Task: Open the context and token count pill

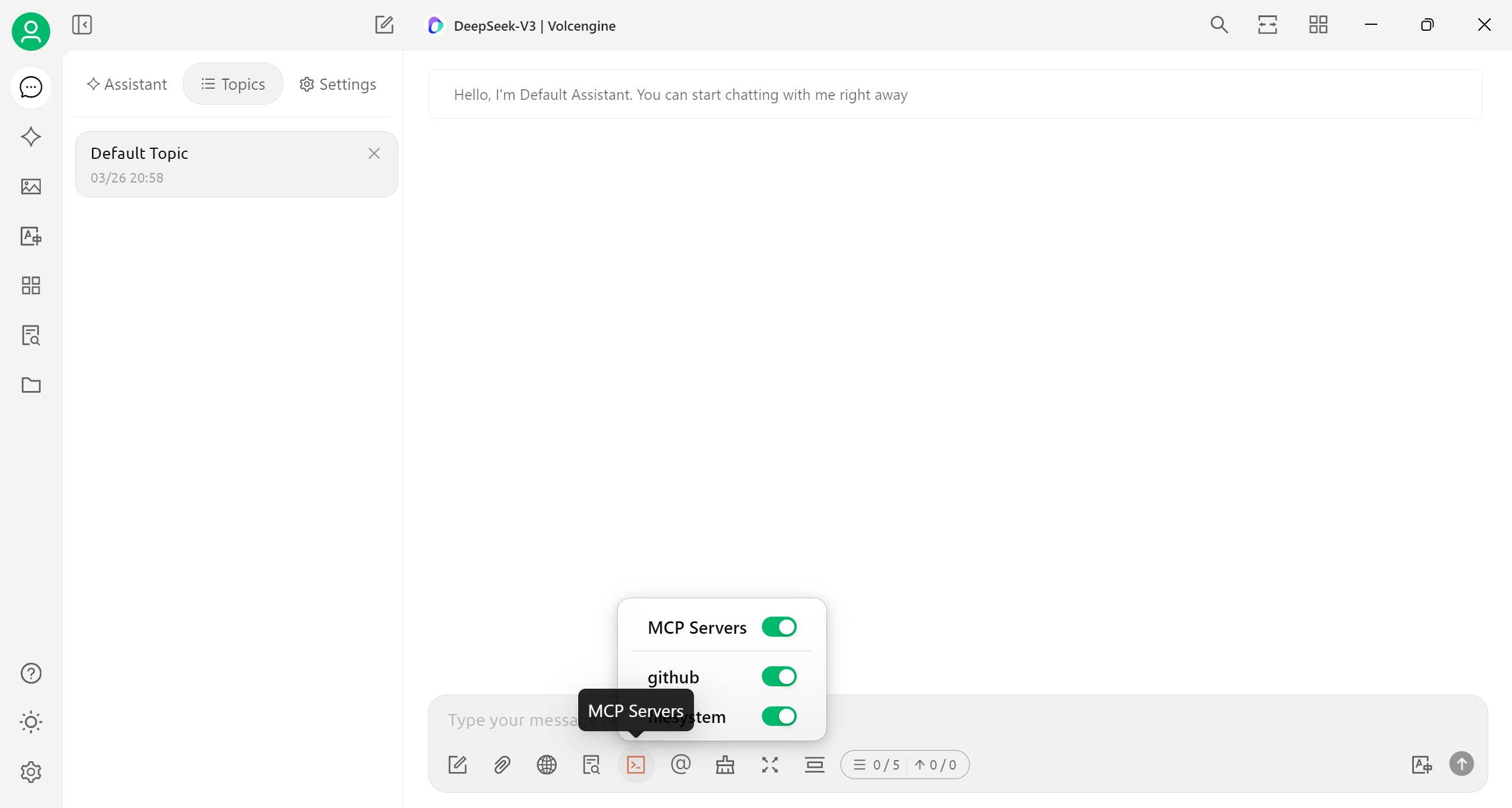Action: (x=905, y=765)
